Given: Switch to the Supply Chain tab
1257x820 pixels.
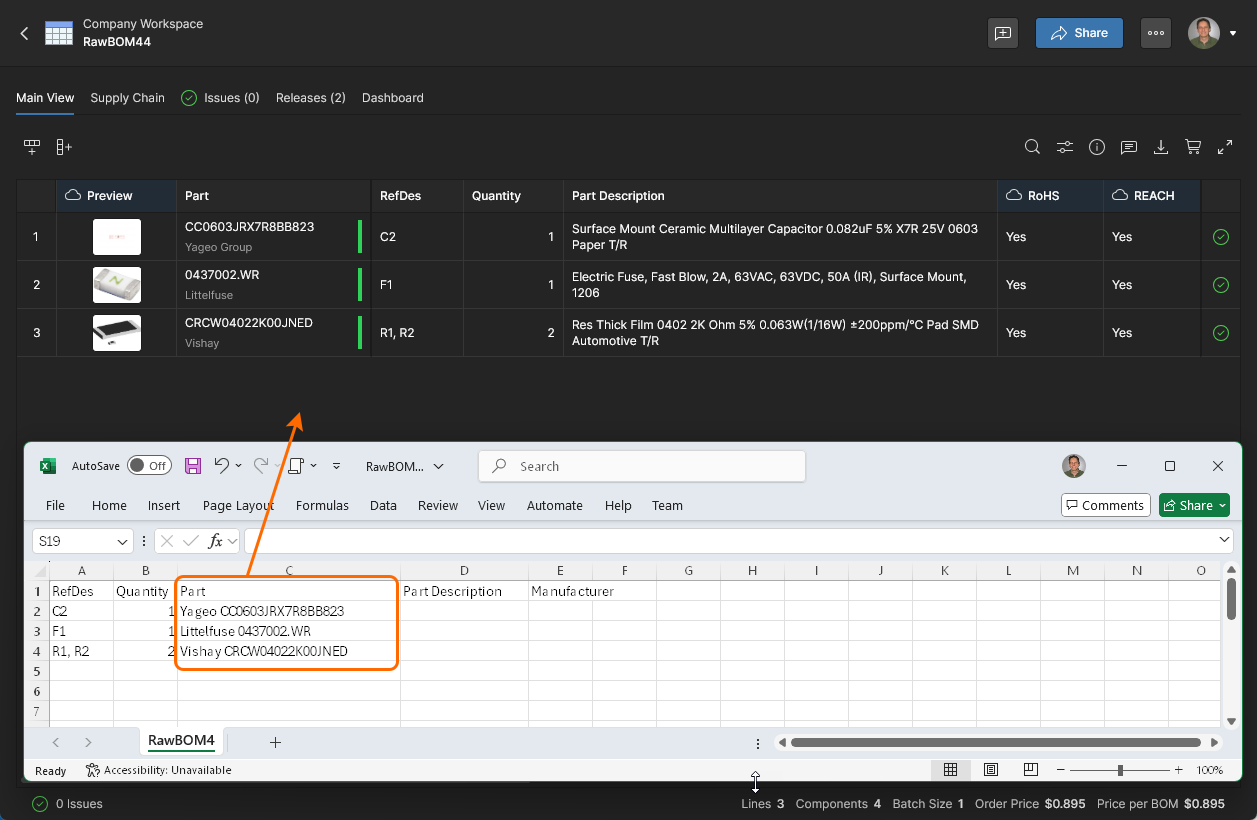Looking at the screenshot, I should (127, 98).
